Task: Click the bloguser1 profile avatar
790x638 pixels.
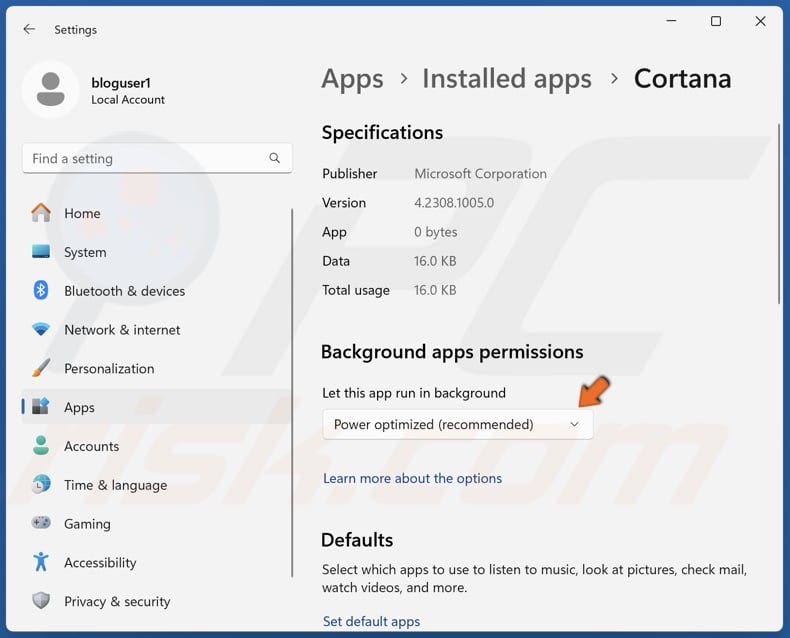Action: coord(50,89)
